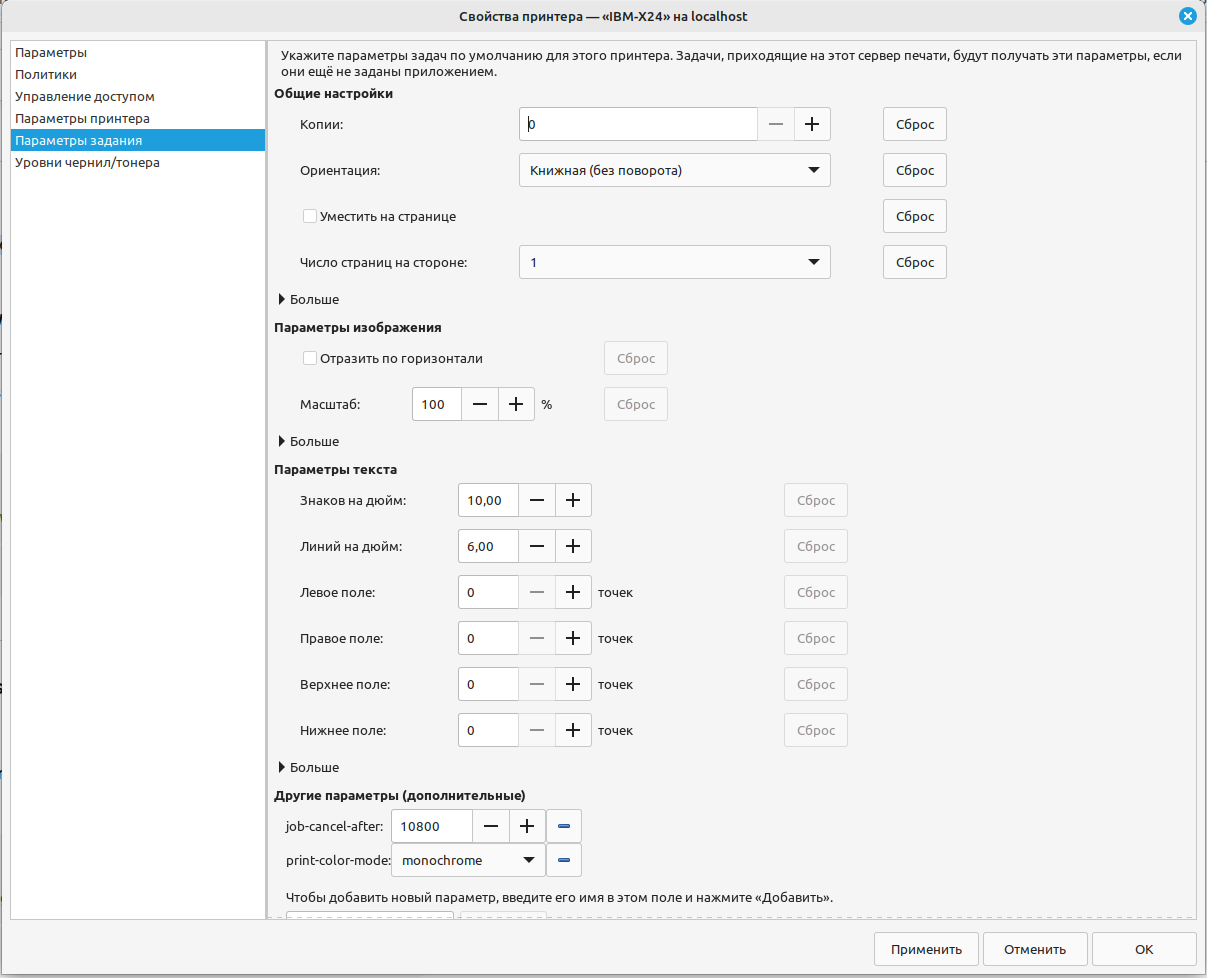Close the printer properties window
Viewport: 1207px width, 978px height.
[x=1187, y=16]
